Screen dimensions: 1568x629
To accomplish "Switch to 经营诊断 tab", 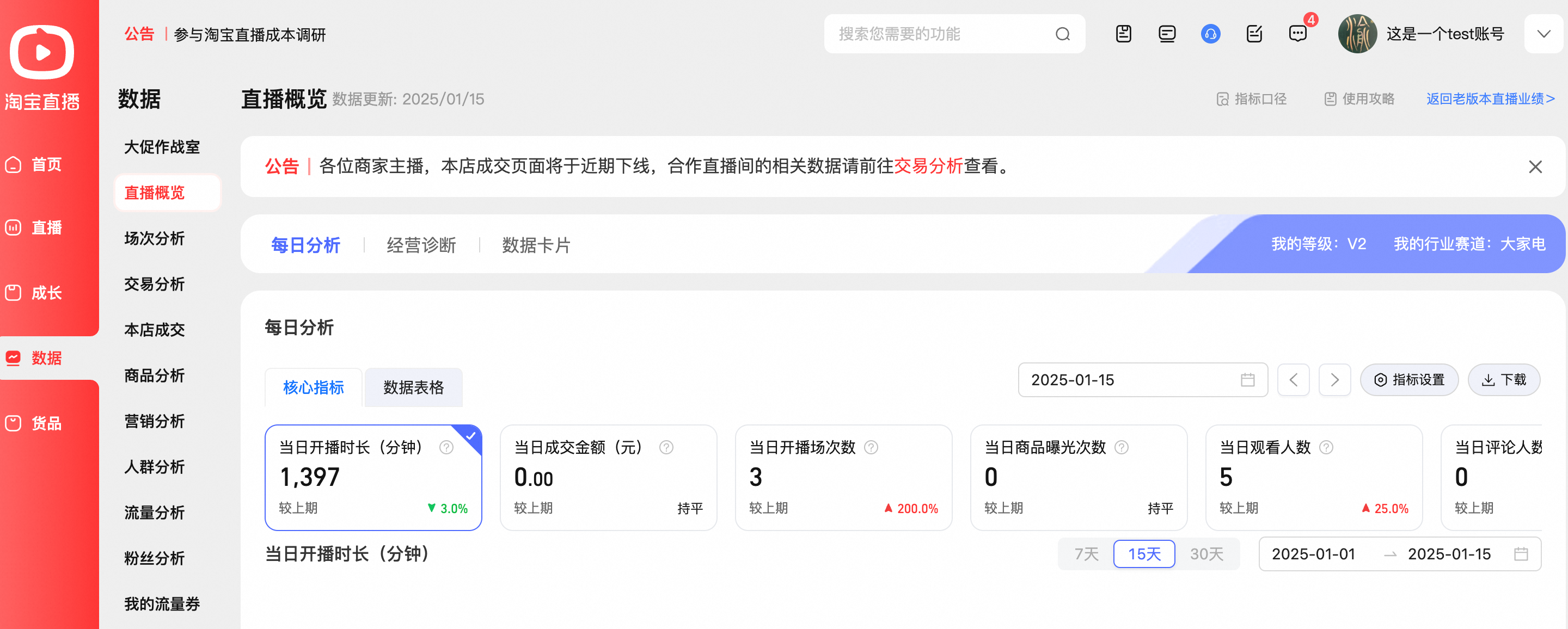I will coord(421,244).
